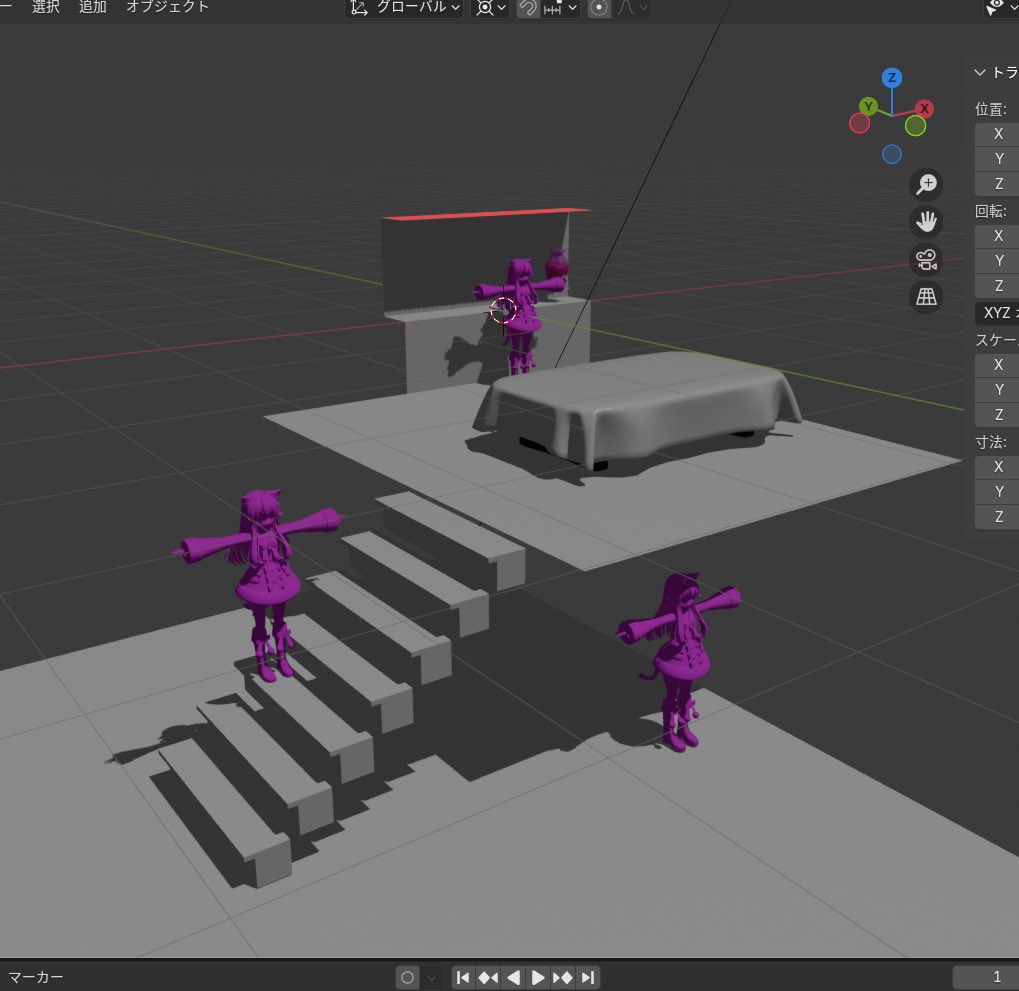This screenshot has height=991, width=1019.
Task: Jump to the previous keyframe
Action: (x=488, y=977)
